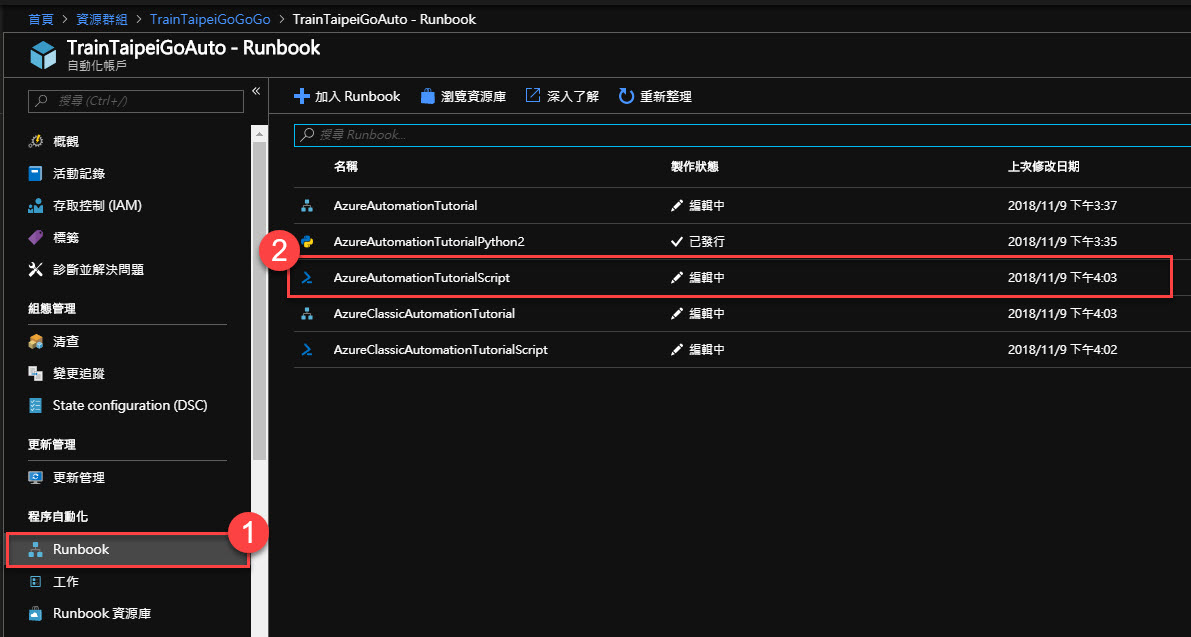Click the 活動記錄 icon in sidebar
The image size is (1191, 637).
coord(36,174)
